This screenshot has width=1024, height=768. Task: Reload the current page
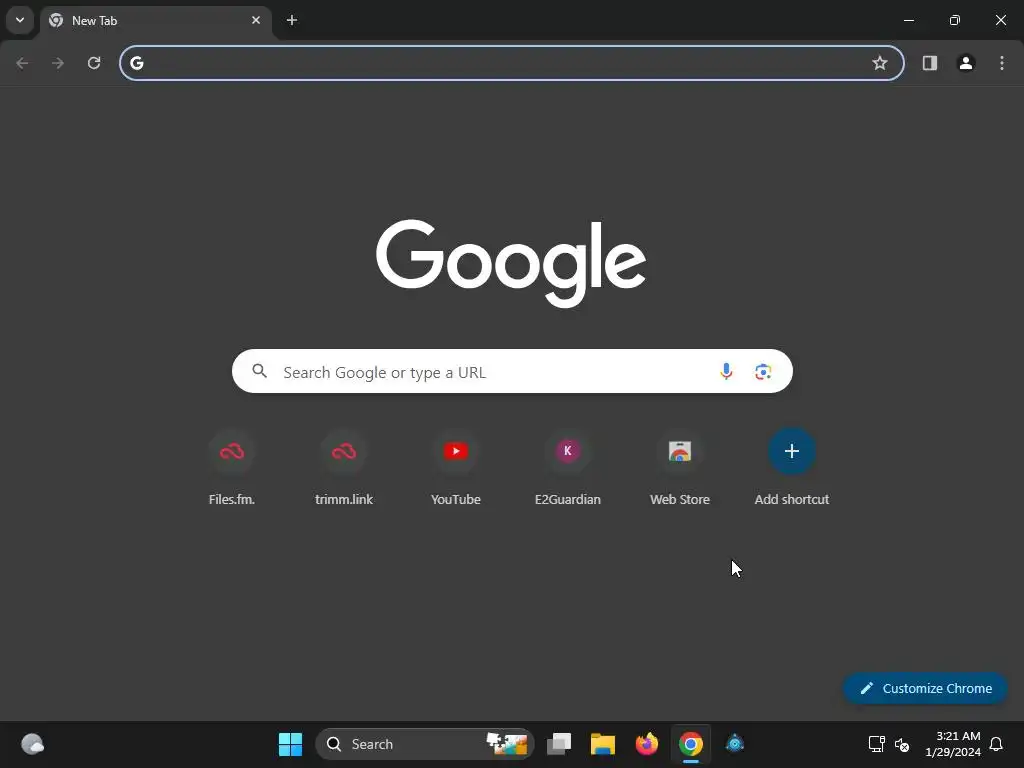[94, 63]
